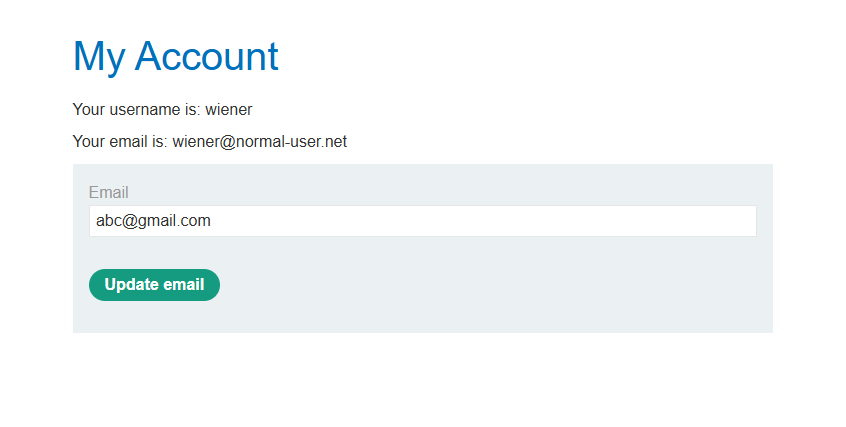Click gray panel area right of Update button
Screen dimensions: 846x427
pyautogui.click(x=480, y=285)
